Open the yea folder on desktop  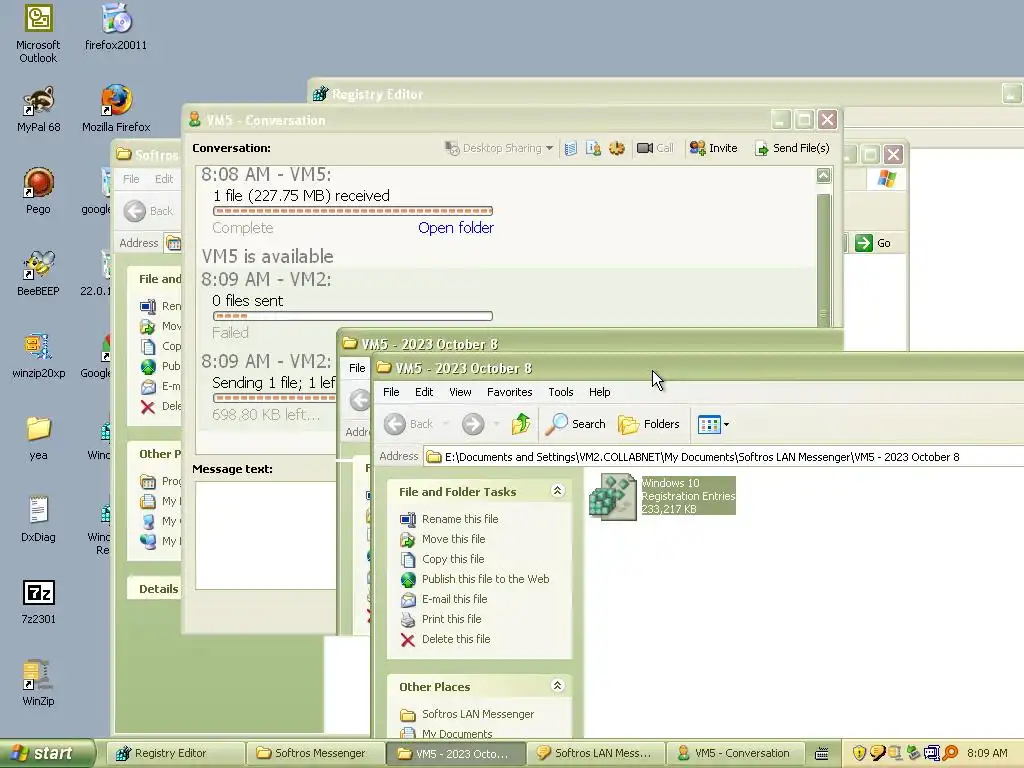click(38, 438)
